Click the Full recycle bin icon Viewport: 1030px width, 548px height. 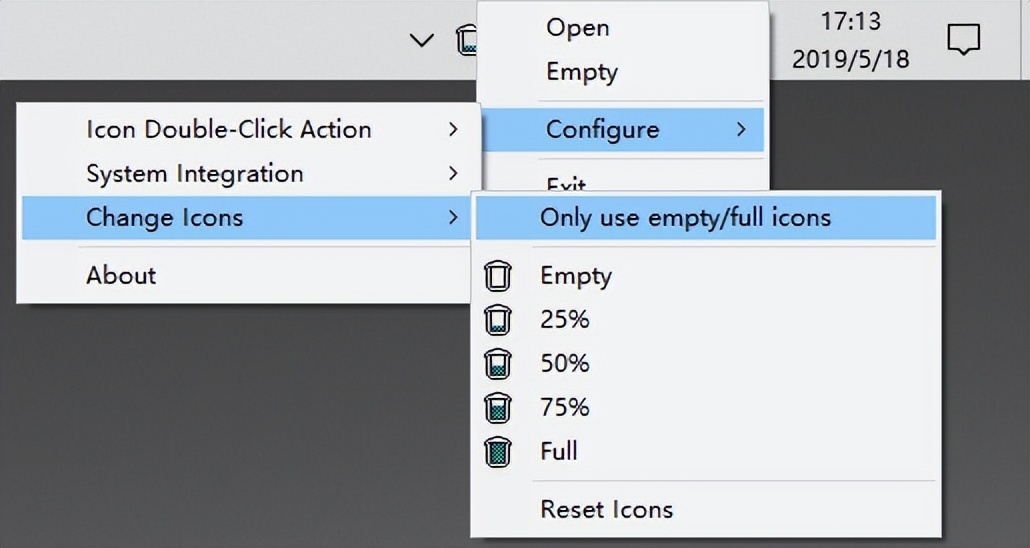(x=497, y=451)
